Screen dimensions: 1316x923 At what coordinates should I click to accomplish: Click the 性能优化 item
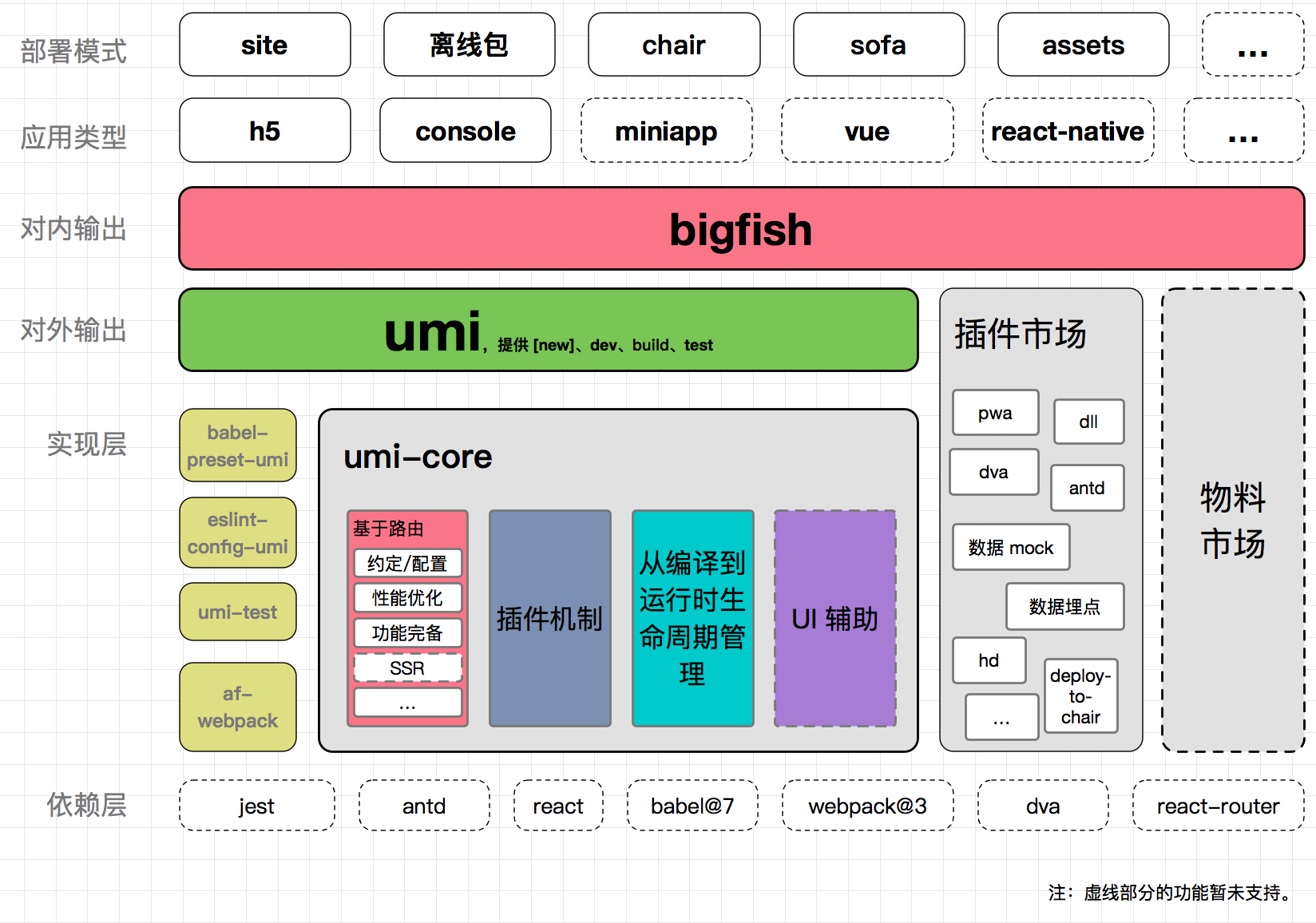[407, 598]
